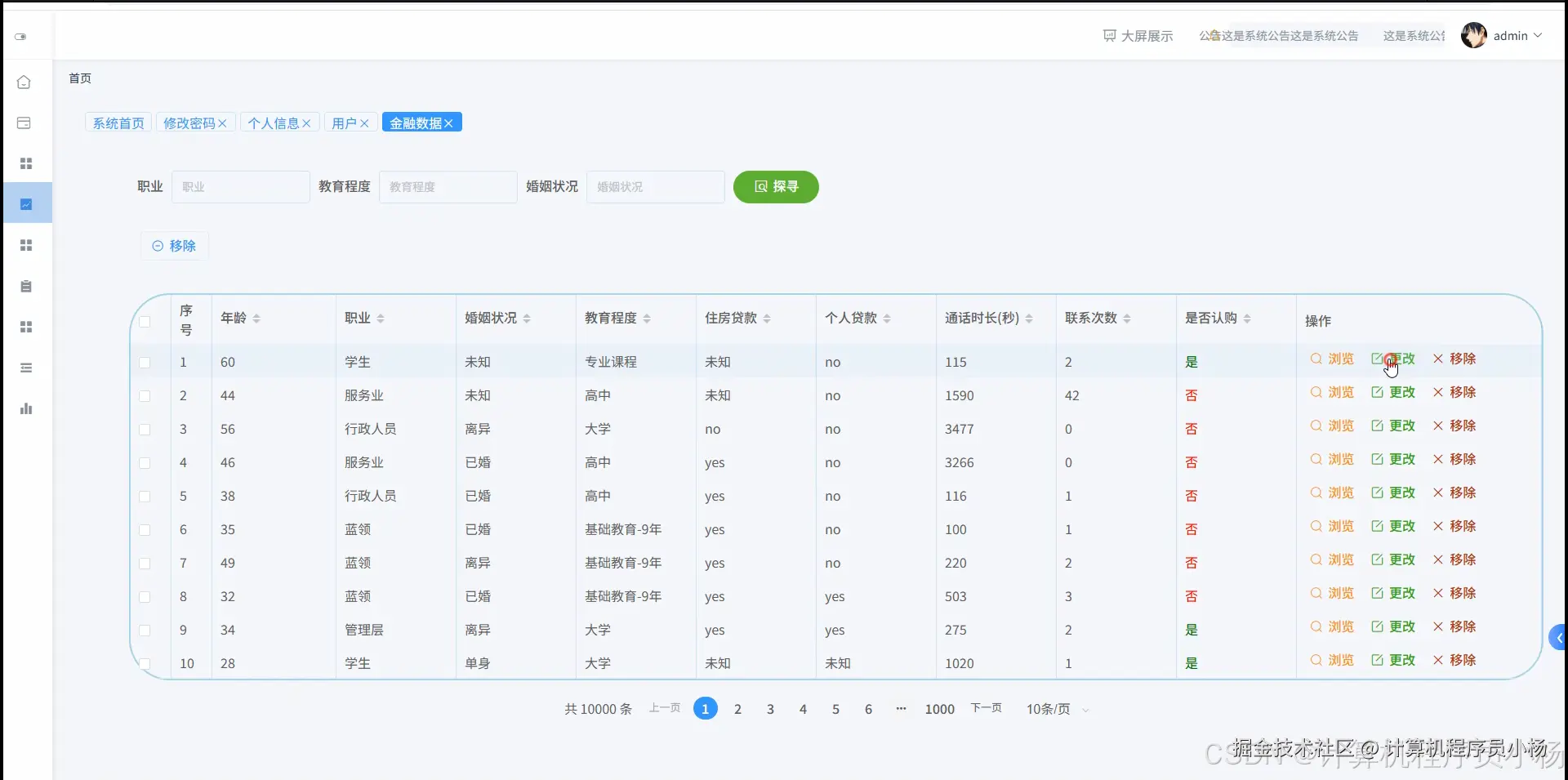The width and height of the screenshot is (1568, 780).
Task: Click the 首页 breadcrumb
Action: 80,78
